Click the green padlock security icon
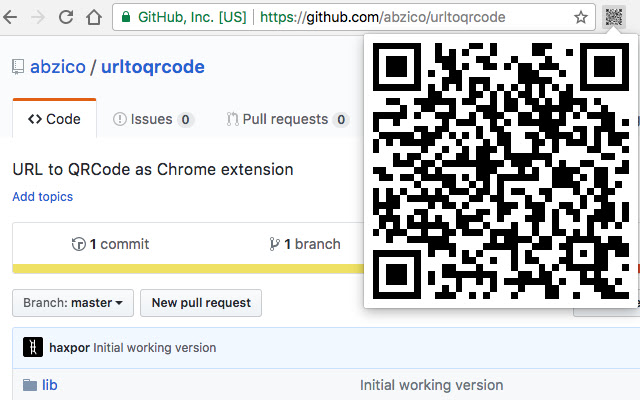 pyautogui.click(x=126, y=17)
